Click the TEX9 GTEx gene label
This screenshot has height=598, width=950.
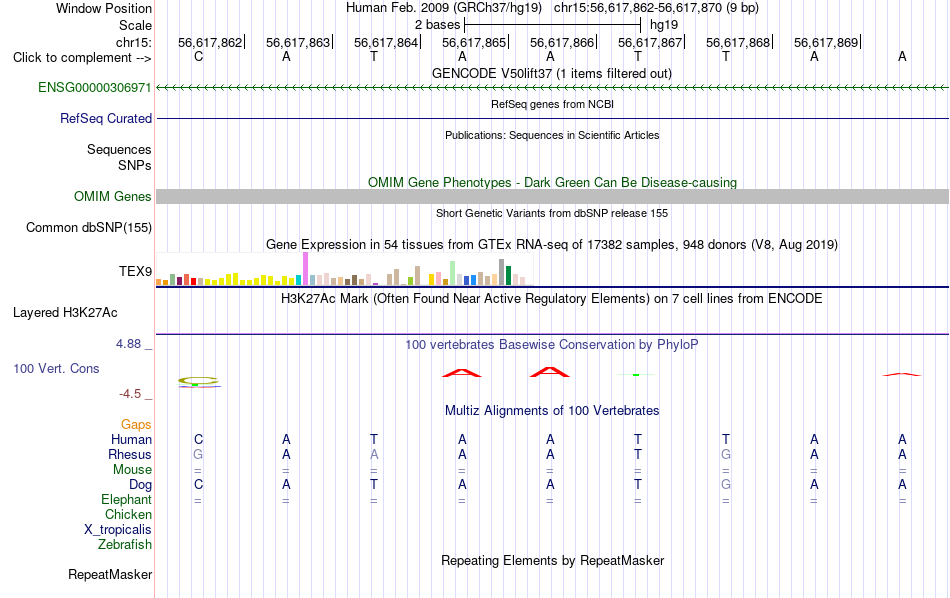(x=135, y=271)
